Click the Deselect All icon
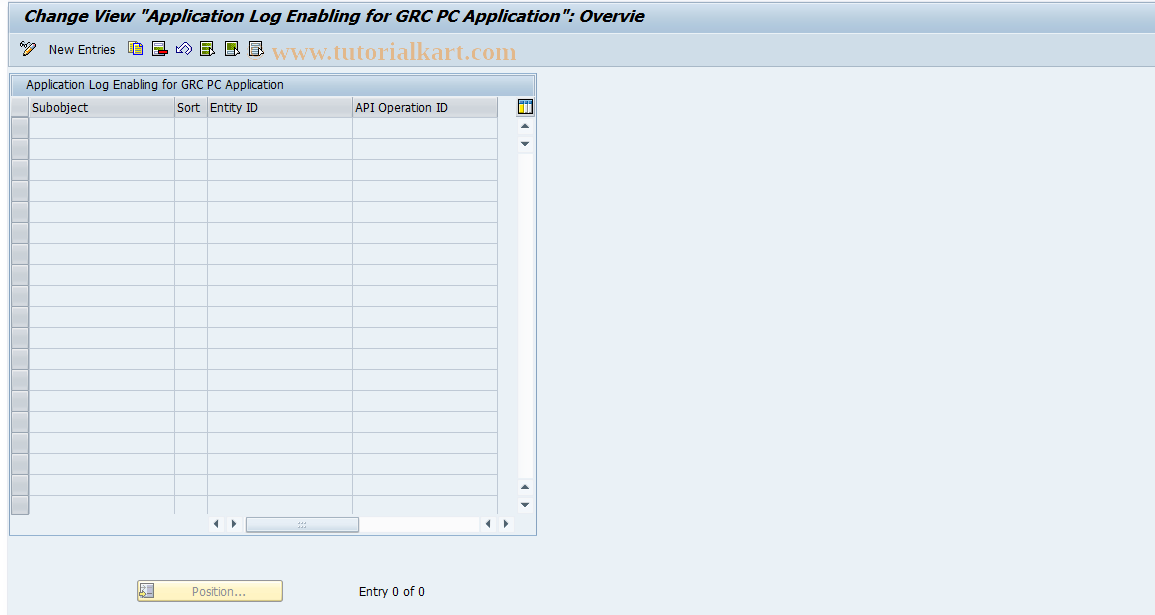Screen dimensions: 1155x615 point(256,49)
